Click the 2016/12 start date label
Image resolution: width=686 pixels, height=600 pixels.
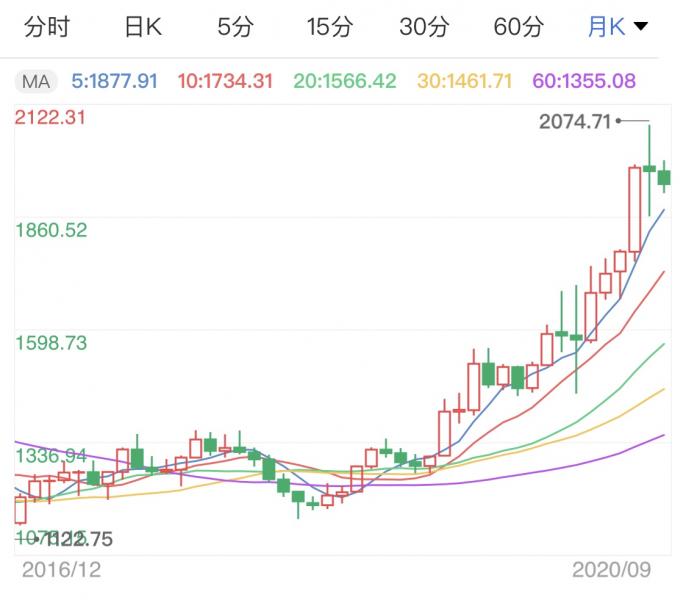(61, 569)
